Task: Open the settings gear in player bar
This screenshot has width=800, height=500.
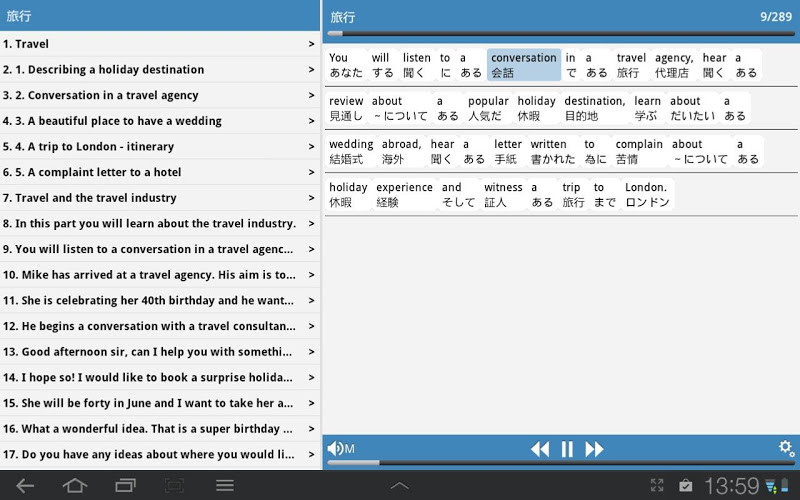Action: [786, 448]
